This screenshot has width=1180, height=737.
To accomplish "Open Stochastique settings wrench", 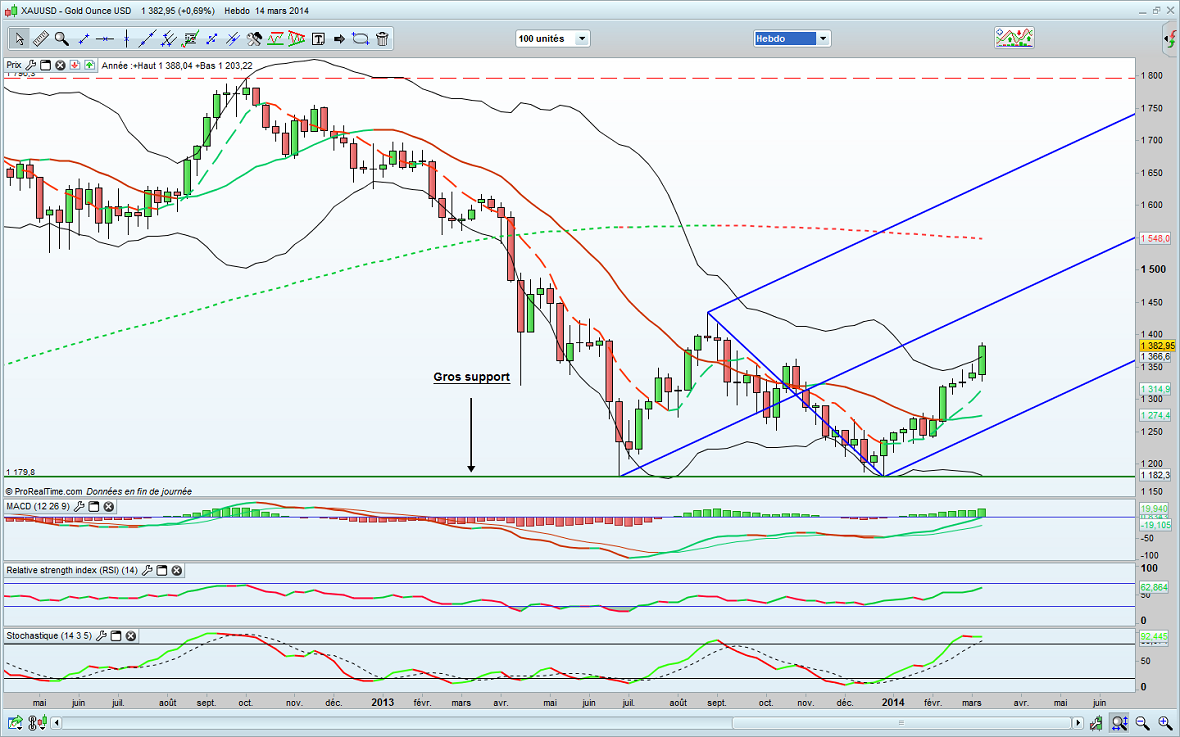I will tap(99, 636).
